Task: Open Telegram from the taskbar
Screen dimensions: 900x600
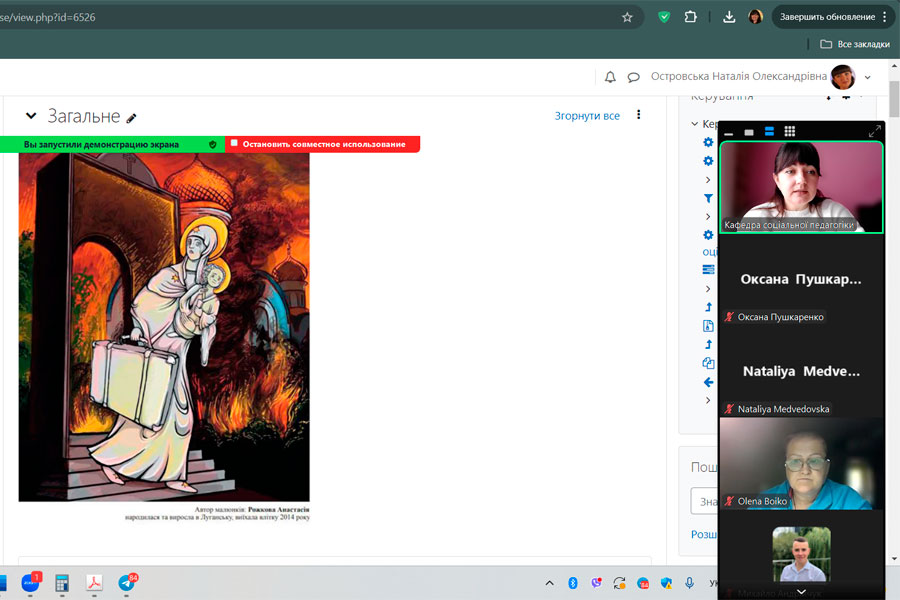Action: point(127,583)
